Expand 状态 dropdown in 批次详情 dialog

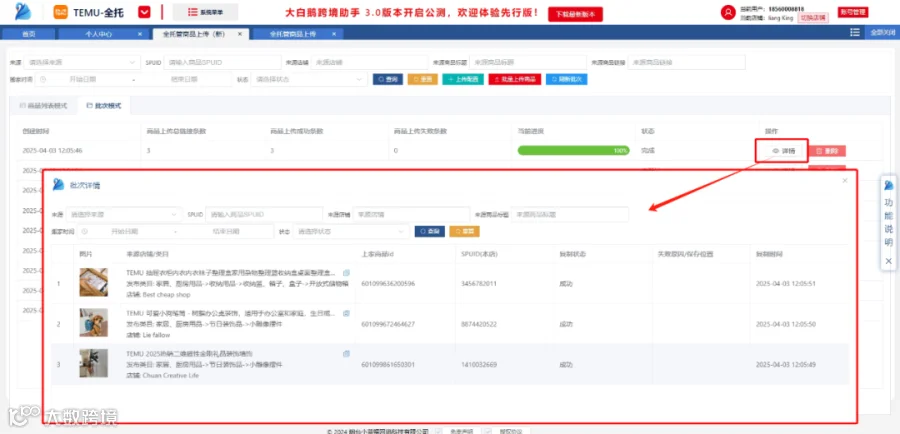coord(351,231)
